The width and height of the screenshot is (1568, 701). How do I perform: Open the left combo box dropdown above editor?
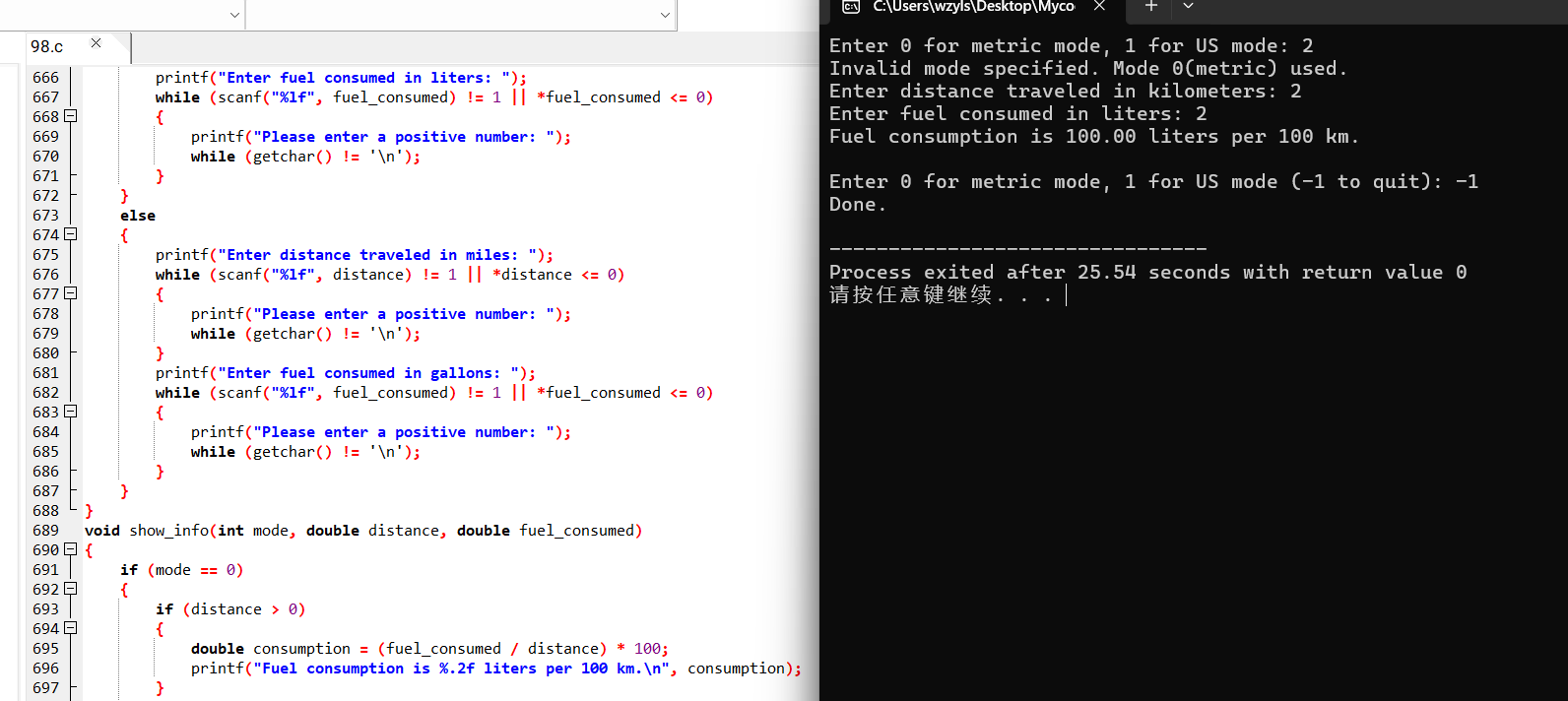[234, 15]
